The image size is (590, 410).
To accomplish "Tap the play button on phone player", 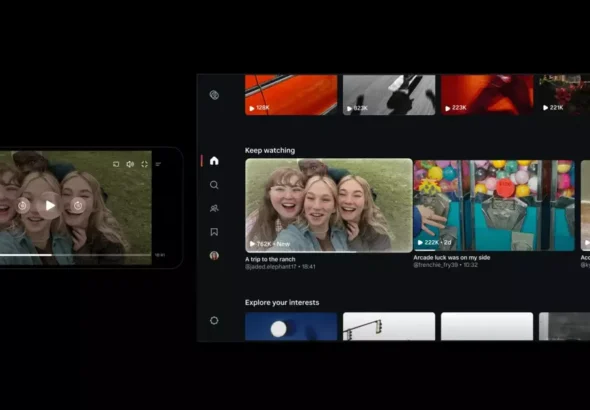I will coord(50,205).
